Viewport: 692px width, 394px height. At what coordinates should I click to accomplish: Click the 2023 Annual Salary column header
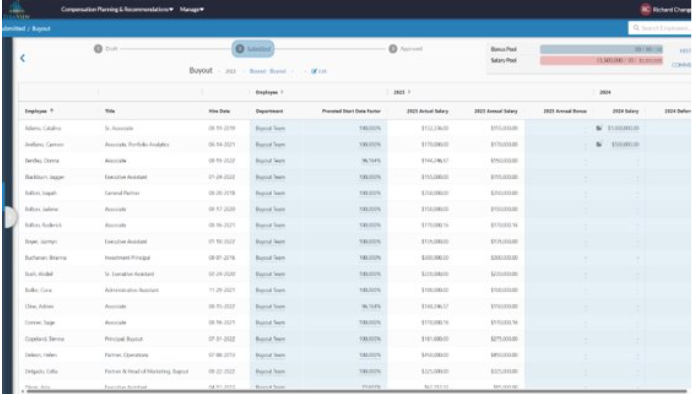[x=496, y=111]
